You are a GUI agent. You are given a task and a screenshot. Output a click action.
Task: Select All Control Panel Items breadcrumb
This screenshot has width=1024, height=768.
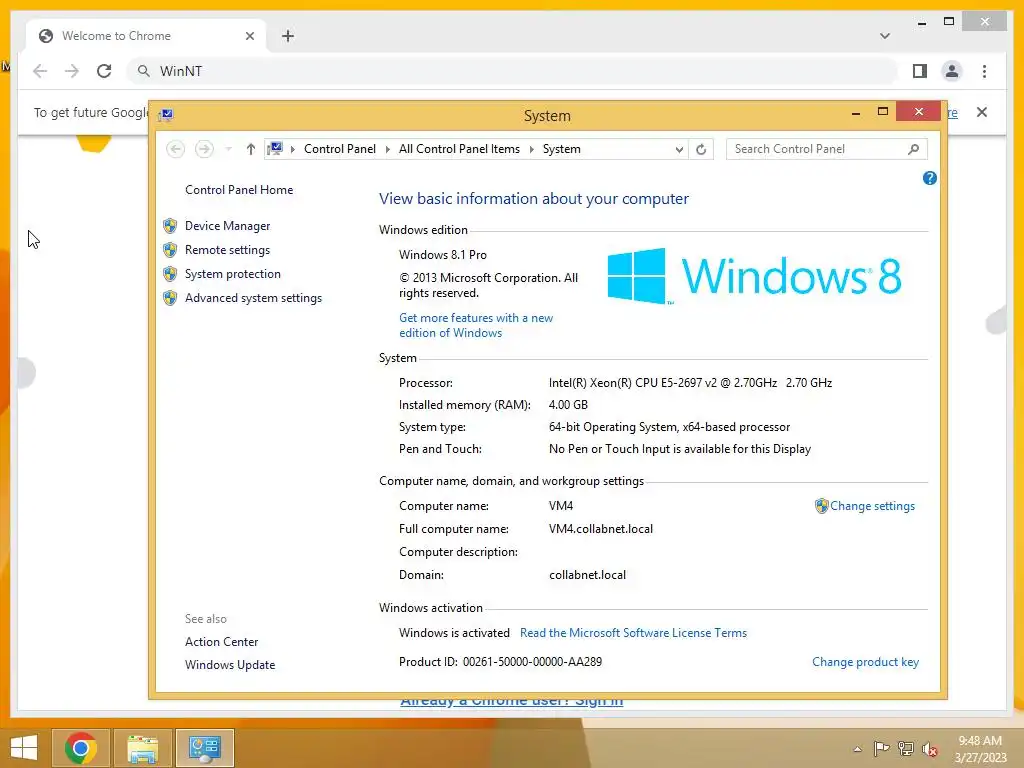[459, 149]
